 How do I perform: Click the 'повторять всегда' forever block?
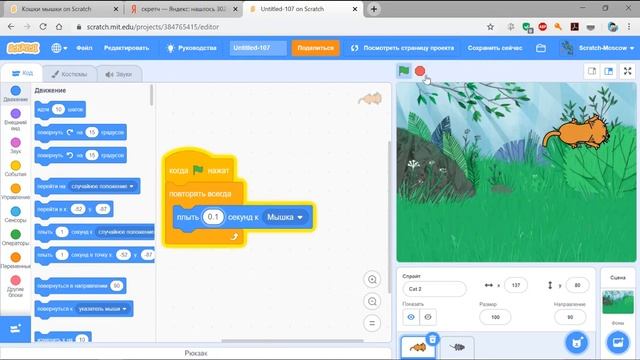coord(200,194)
